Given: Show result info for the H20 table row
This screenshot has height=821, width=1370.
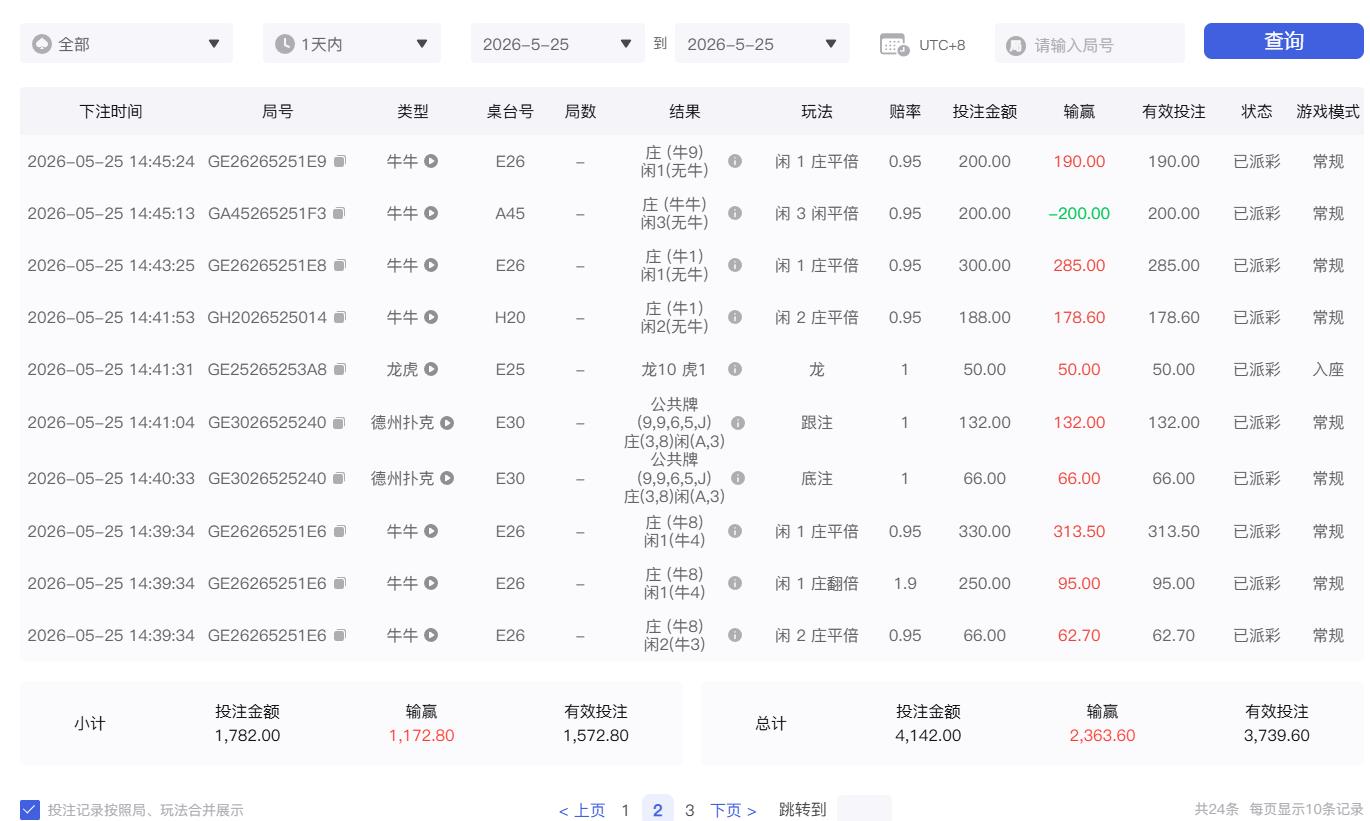Looking at the screenshot, I should click(x=735, y=317).
